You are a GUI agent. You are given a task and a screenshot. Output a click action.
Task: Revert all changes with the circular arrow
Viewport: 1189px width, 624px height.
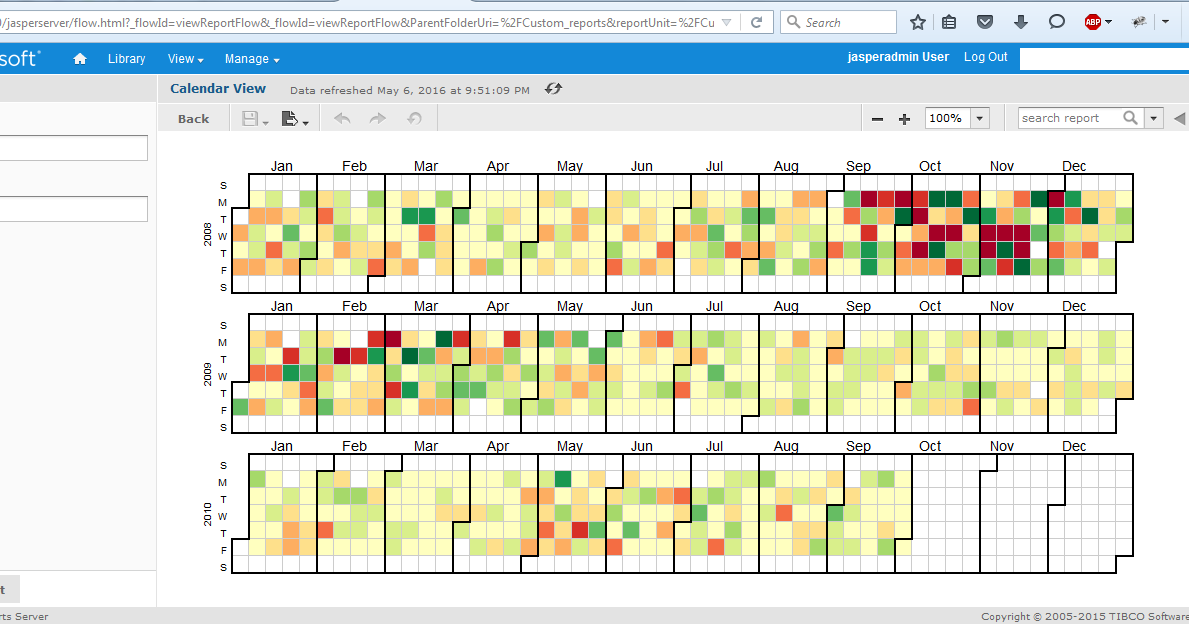pos(414,117)
